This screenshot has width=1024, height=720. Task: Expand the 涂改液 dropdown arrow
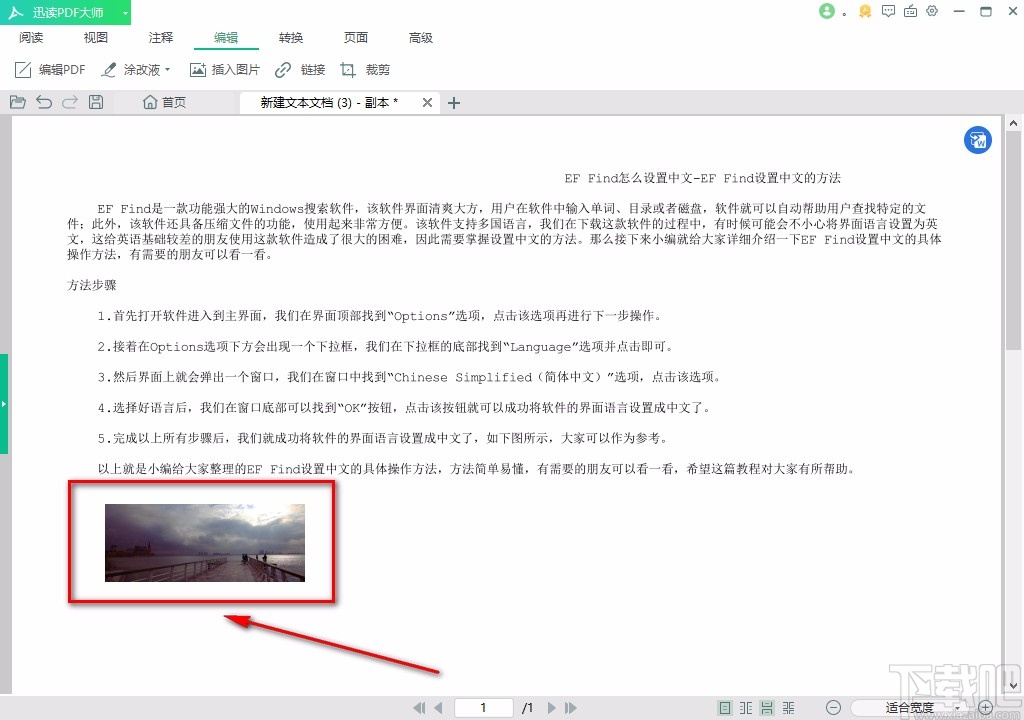pyautogui.click(x=168, y=69)
